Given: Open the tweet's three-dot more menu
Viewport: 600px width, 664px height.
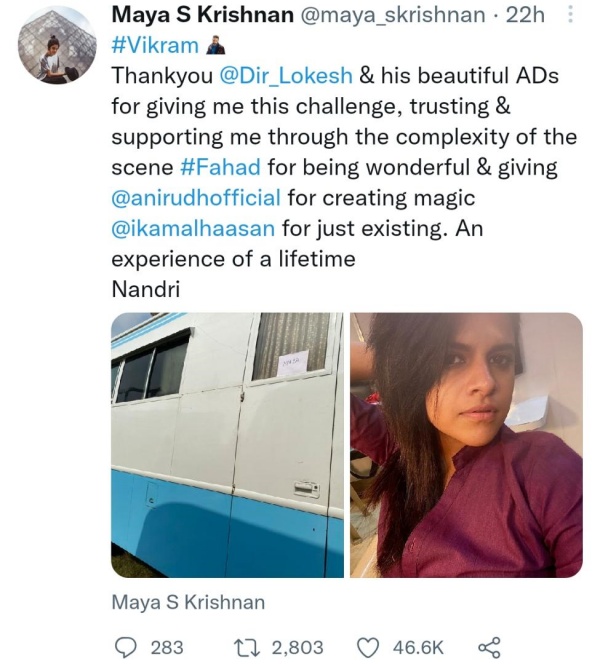Looking at the screenshot, I should 570,16.
